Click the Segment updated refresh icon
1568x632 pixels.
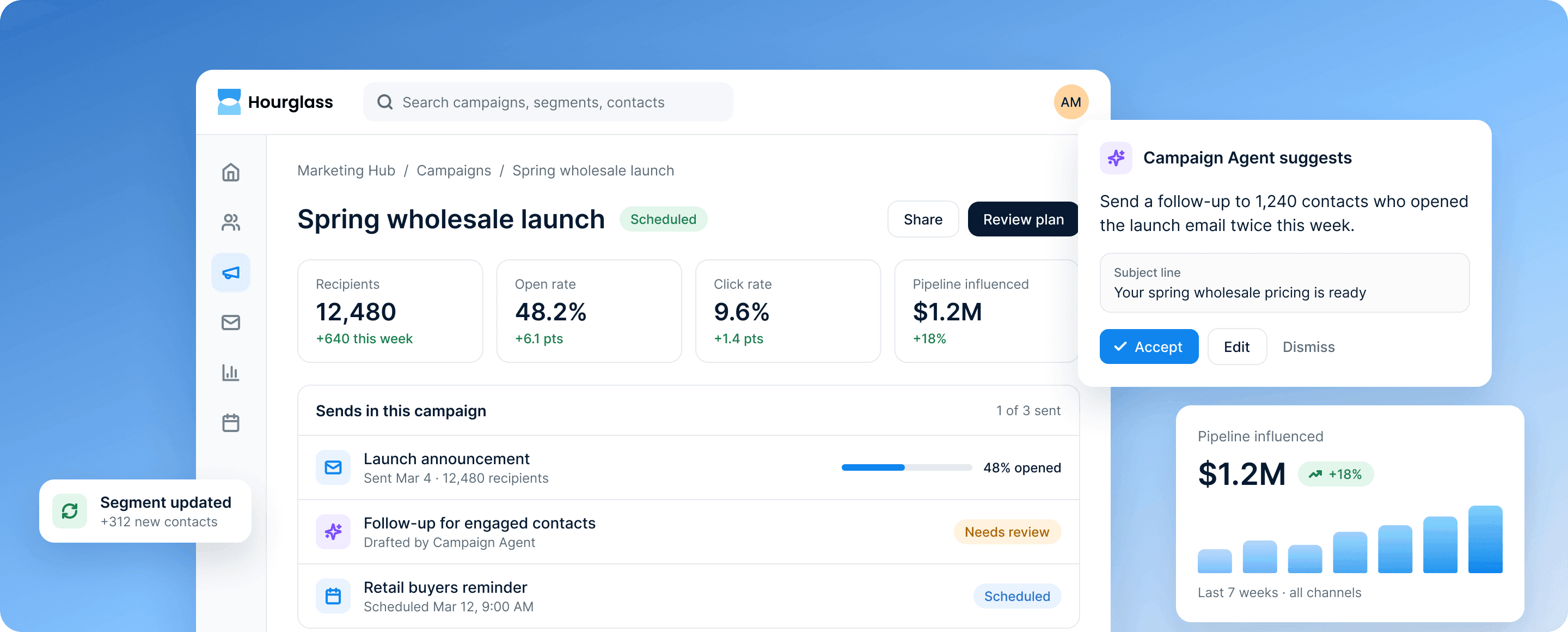coord(69,511)
